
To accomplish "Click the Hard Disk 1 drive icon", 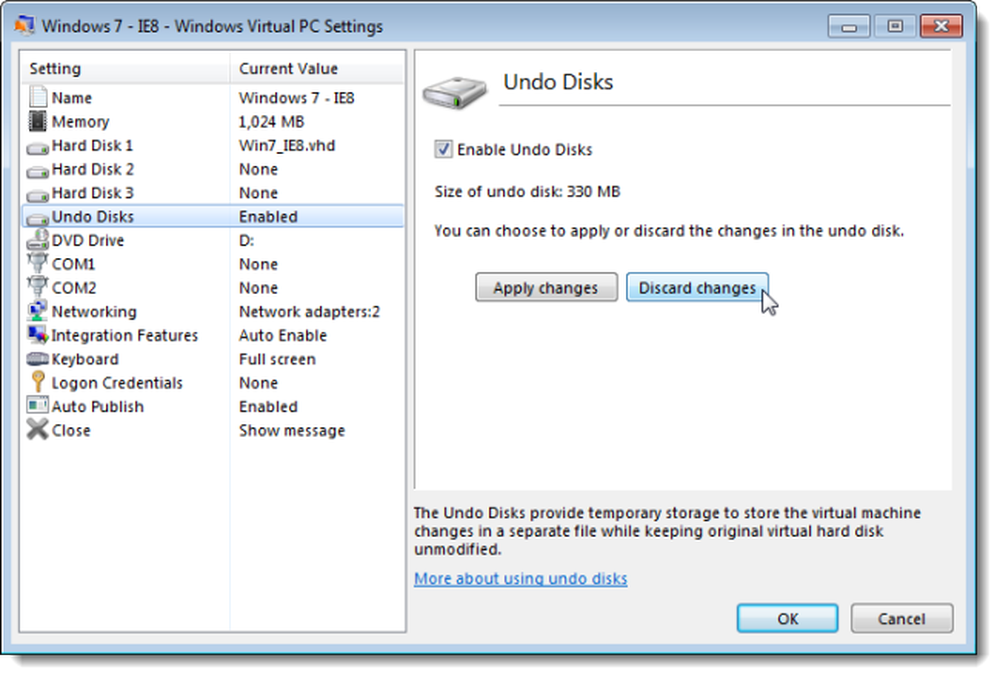I will (38, 148).
